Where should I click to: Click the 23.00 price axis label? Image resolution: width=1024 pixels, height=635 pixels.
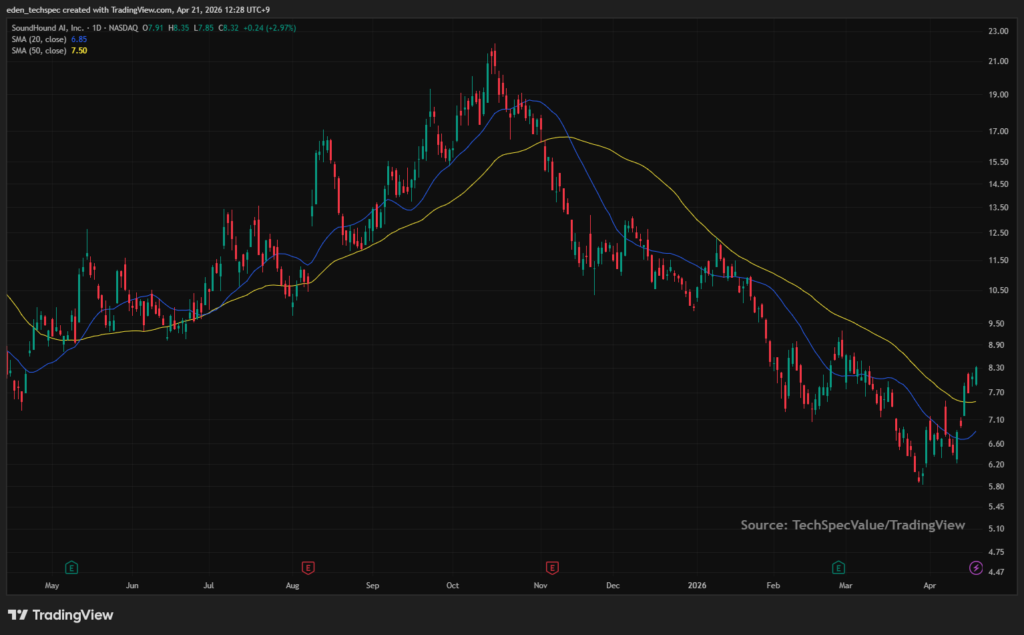pyautogui.click(x=999, y=31)
